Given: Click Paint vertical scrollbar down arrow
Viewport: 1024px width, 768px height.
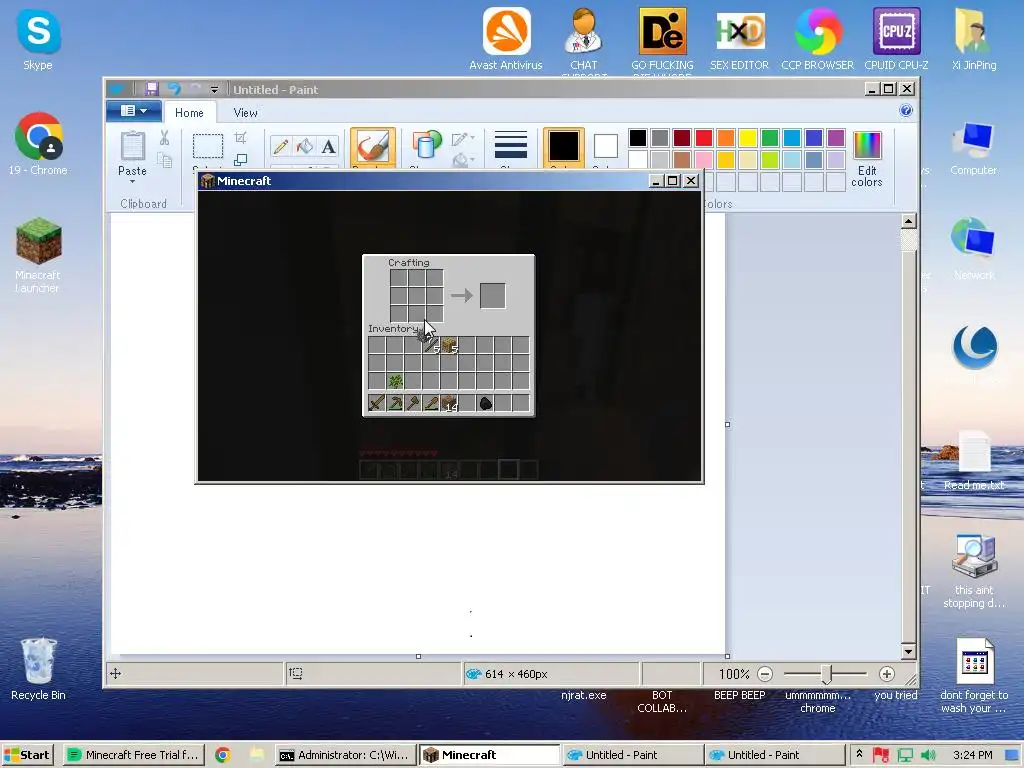Looking at the screenshot, I should (x=908, y=650).
